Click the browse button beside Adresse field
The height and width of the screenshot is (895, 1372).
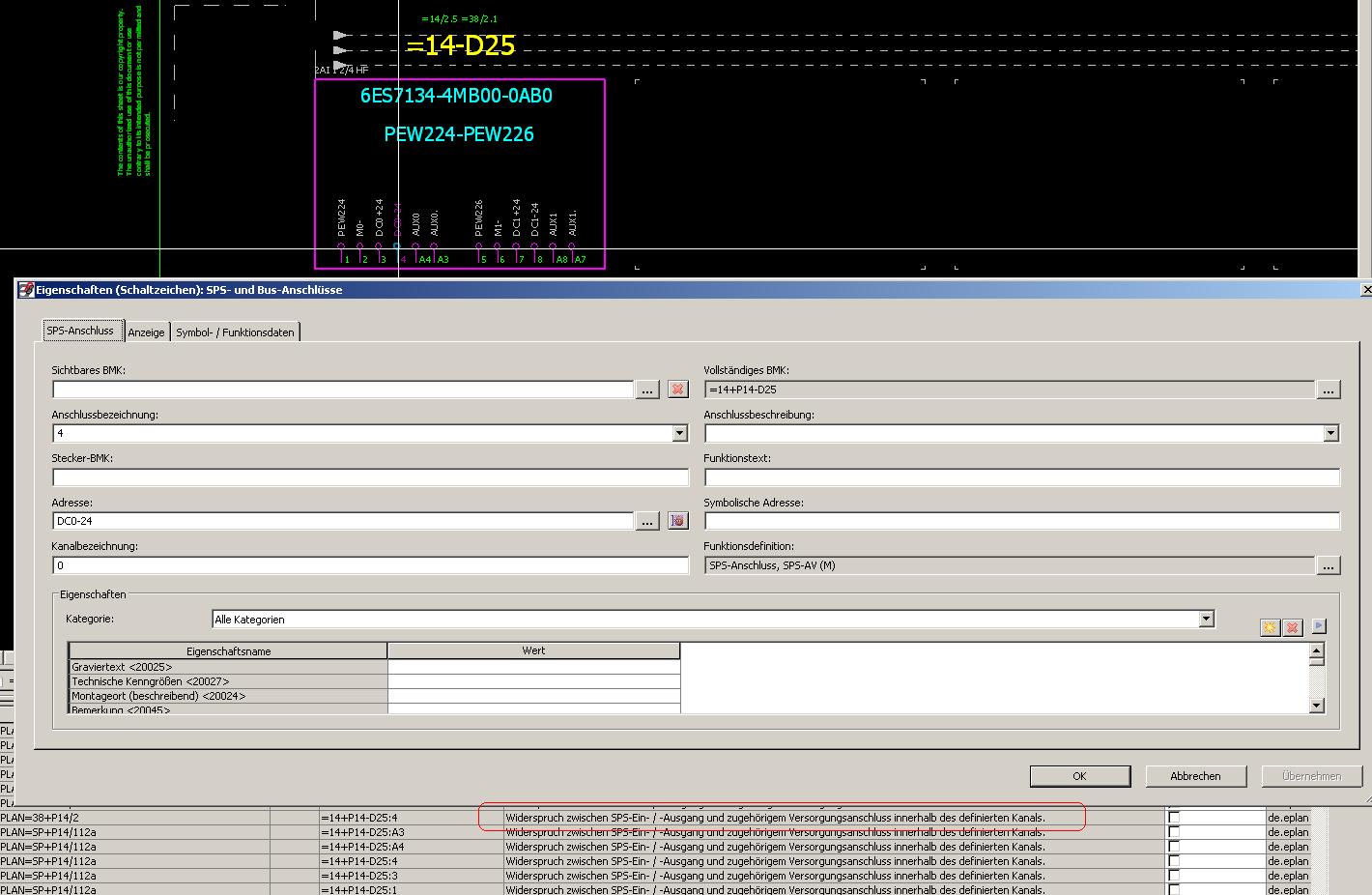pyautogui.click(x=647, y=521)
